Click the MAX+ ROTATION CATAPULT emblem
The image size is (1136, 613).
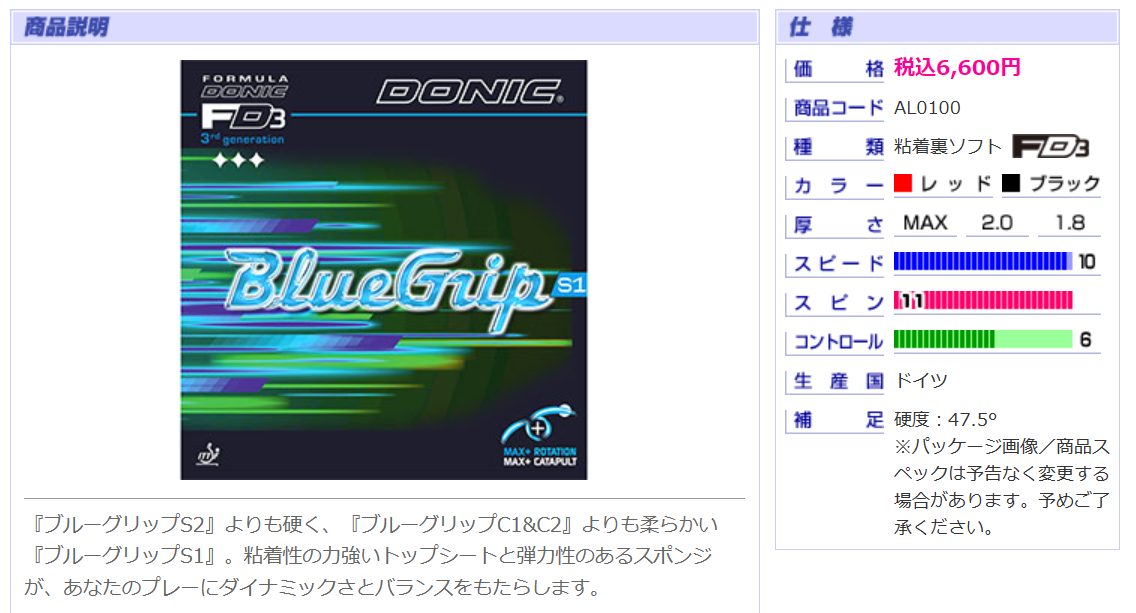540,435
